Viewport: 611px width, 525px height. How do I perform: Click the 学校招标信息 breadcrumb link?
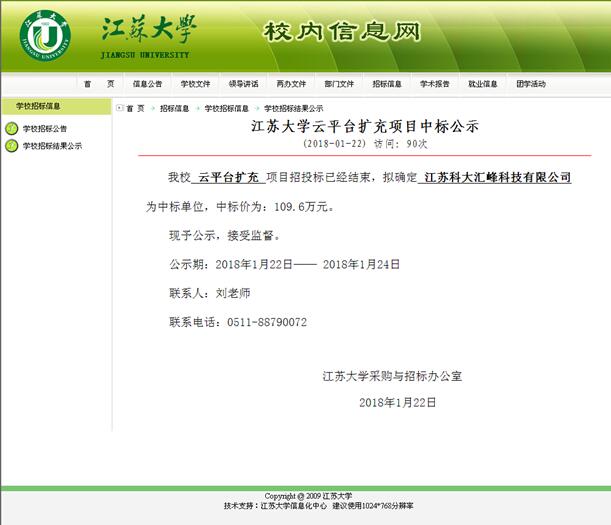tap(227, 108)
